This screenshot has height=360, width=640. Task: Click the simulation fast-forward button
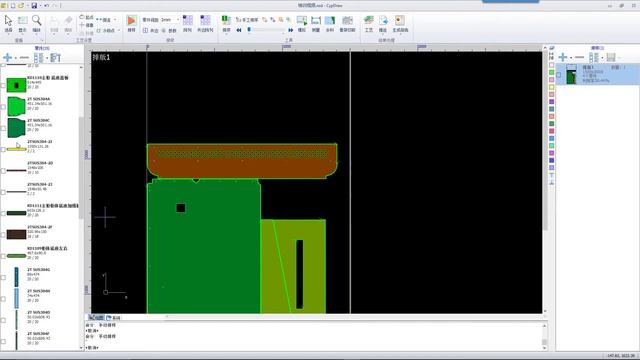(x=291, y=30)
